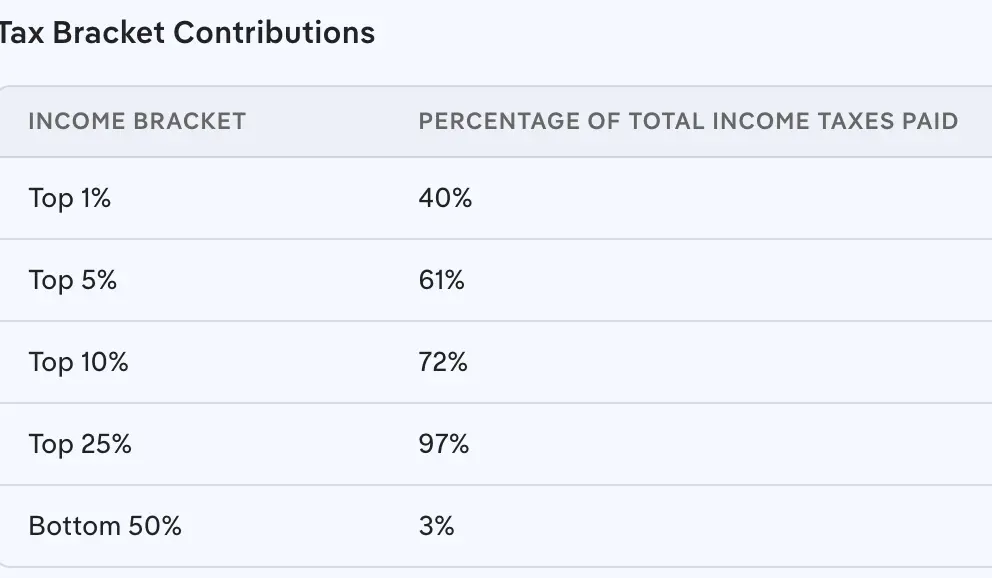
Task: Click the 3% value cell
Action: (437, 526)
